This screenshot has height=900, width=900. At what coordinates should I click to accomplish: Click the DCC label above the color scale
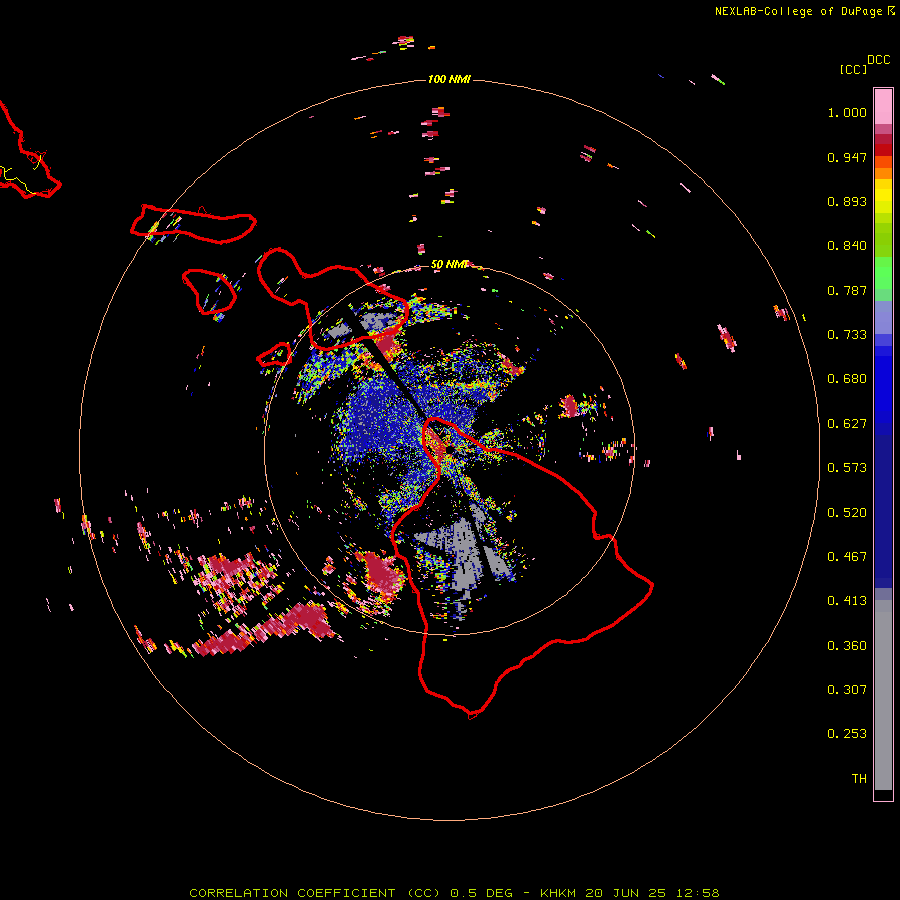point(879,60)
